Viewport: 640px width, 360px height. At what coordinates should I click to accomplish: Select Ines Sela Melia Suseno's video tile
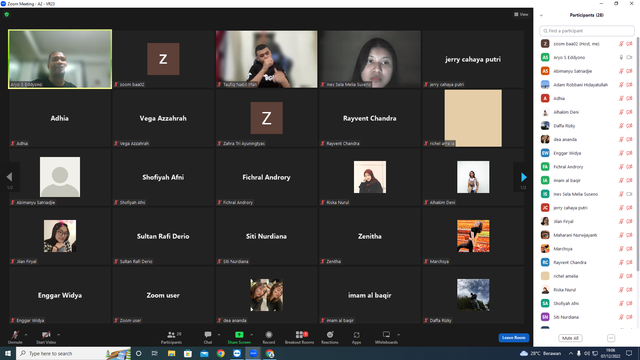coord(370,59)
